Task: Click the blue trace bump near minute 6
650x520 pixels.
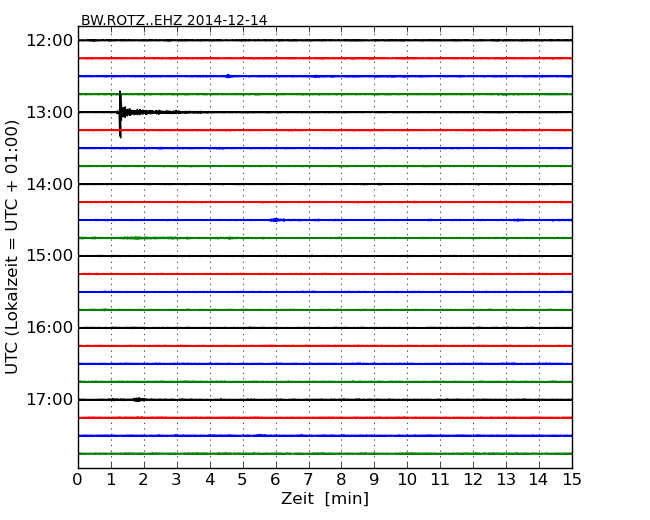Action: [x=277, y=220]
